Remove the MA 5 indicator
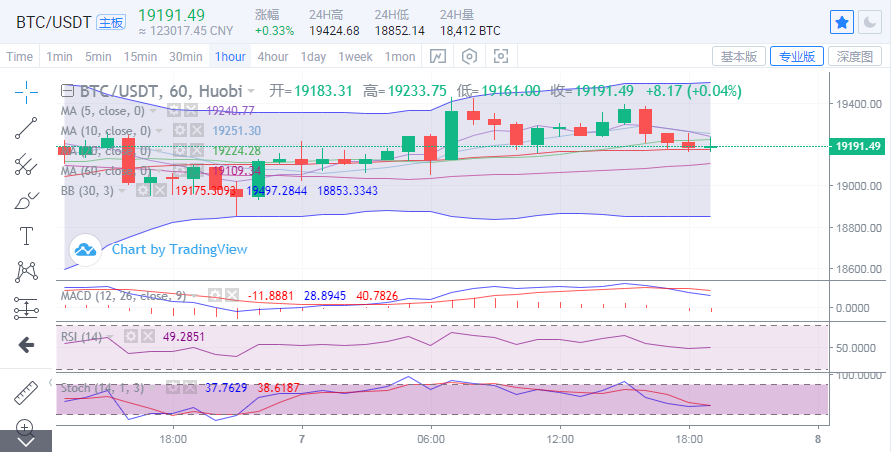The width and height of the screenshot is (891, 452). point(190,111)
